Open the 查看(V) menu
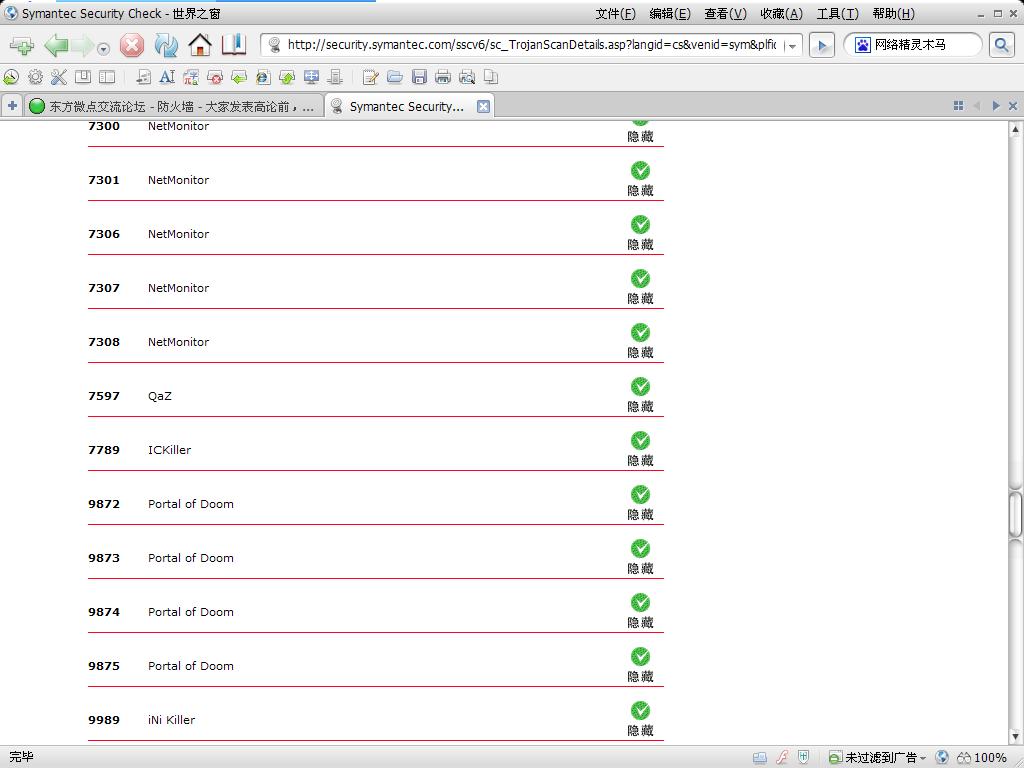1024x768 pixels. pos(725,14)
